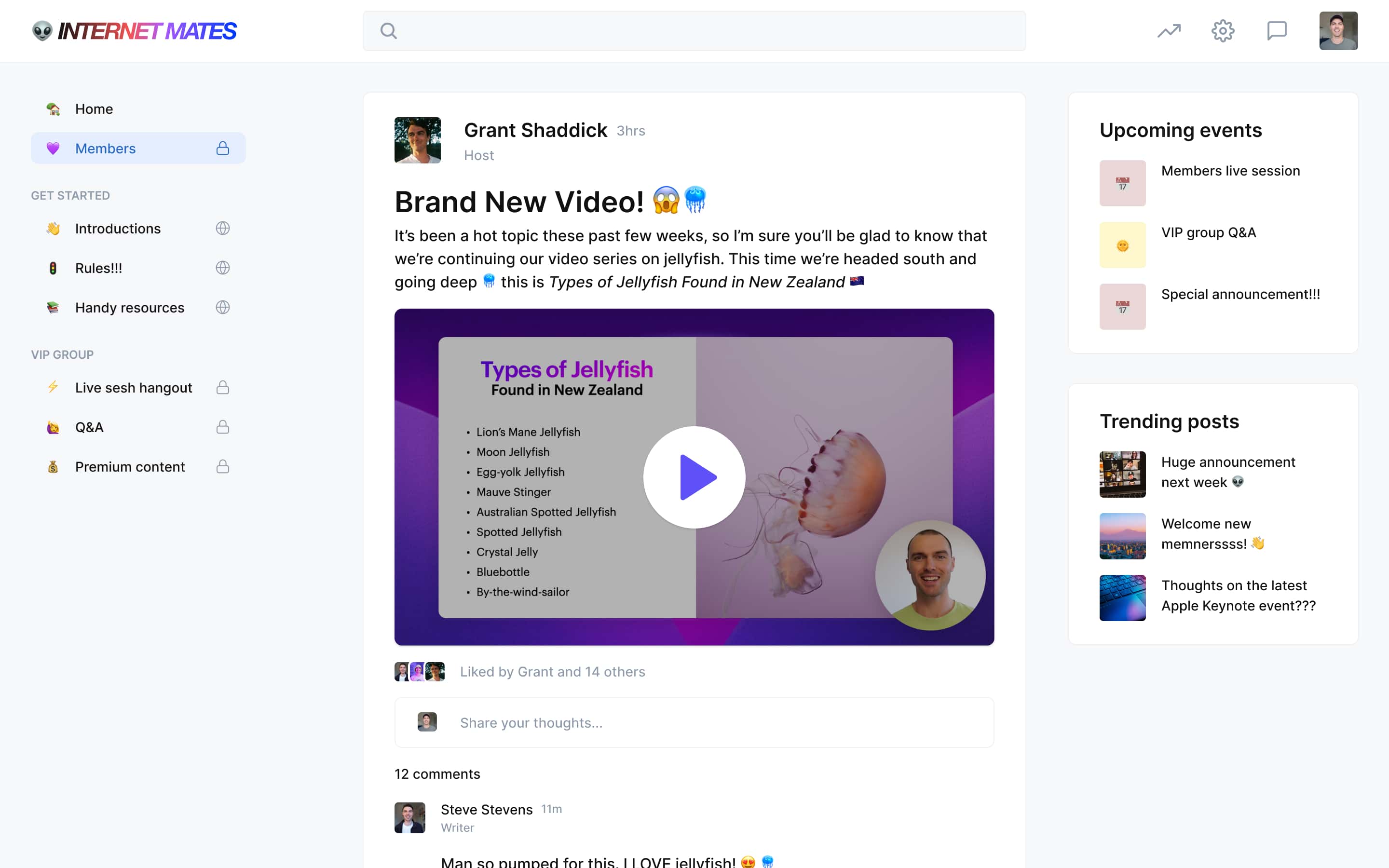Click the lock icon on the Members entry

pos(223,148)
